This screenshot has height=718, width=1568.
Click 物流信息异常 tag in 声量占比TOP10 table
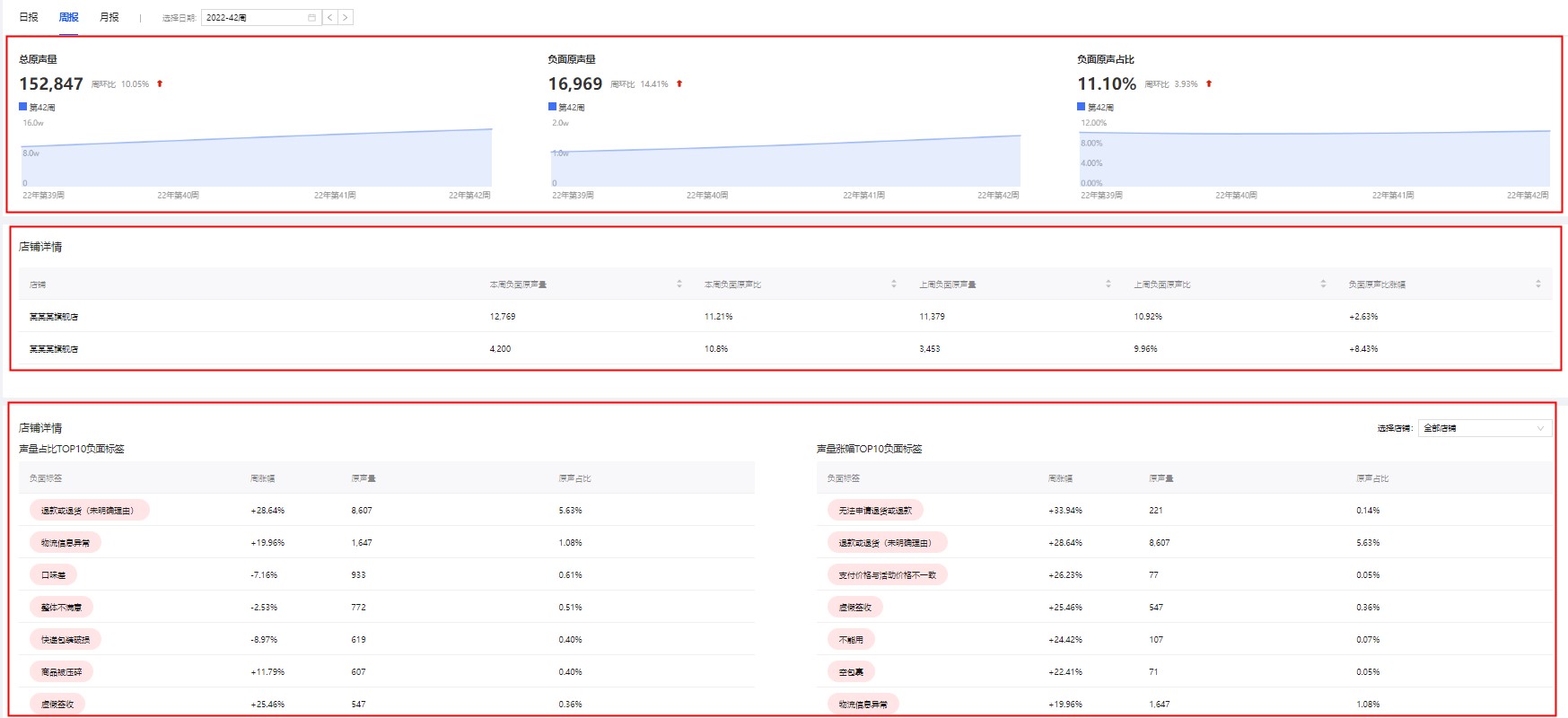click(66, 542)
